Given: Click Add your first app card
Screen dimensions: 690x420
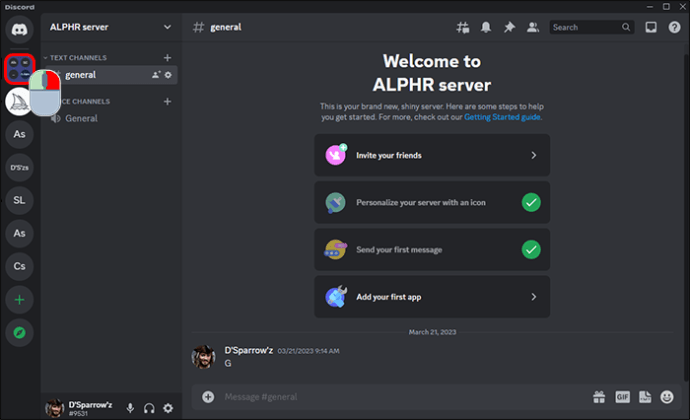Looking at the screenshot, I should click(x=432, y=297).
